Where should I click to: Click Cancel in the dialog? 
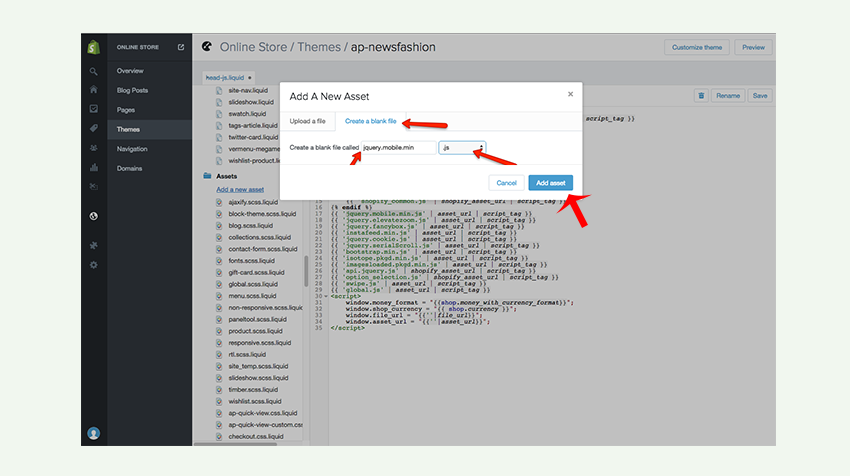click(x=506, y=183)
